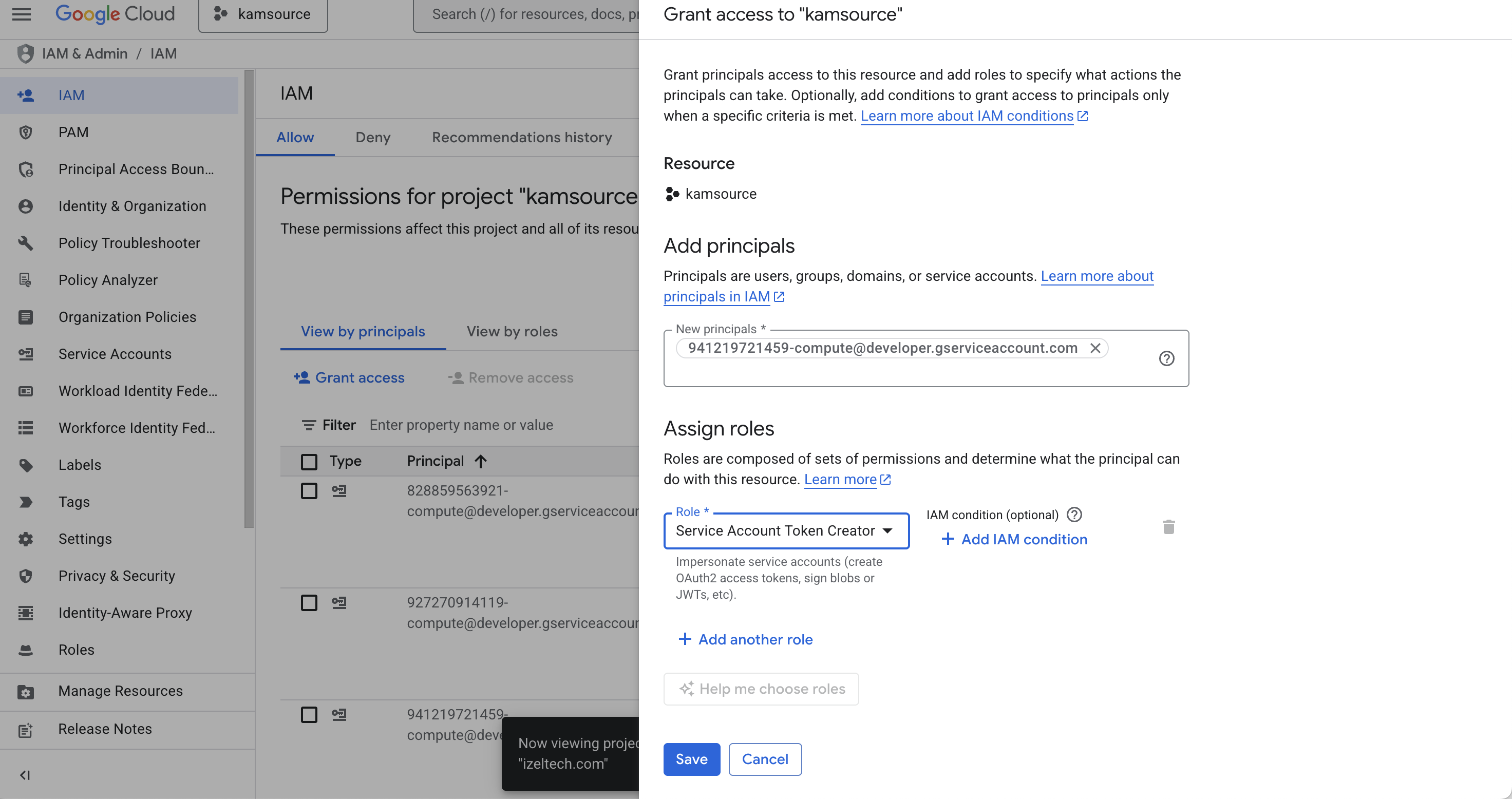Open Learn more about IAM conditions link

(967, 116)
